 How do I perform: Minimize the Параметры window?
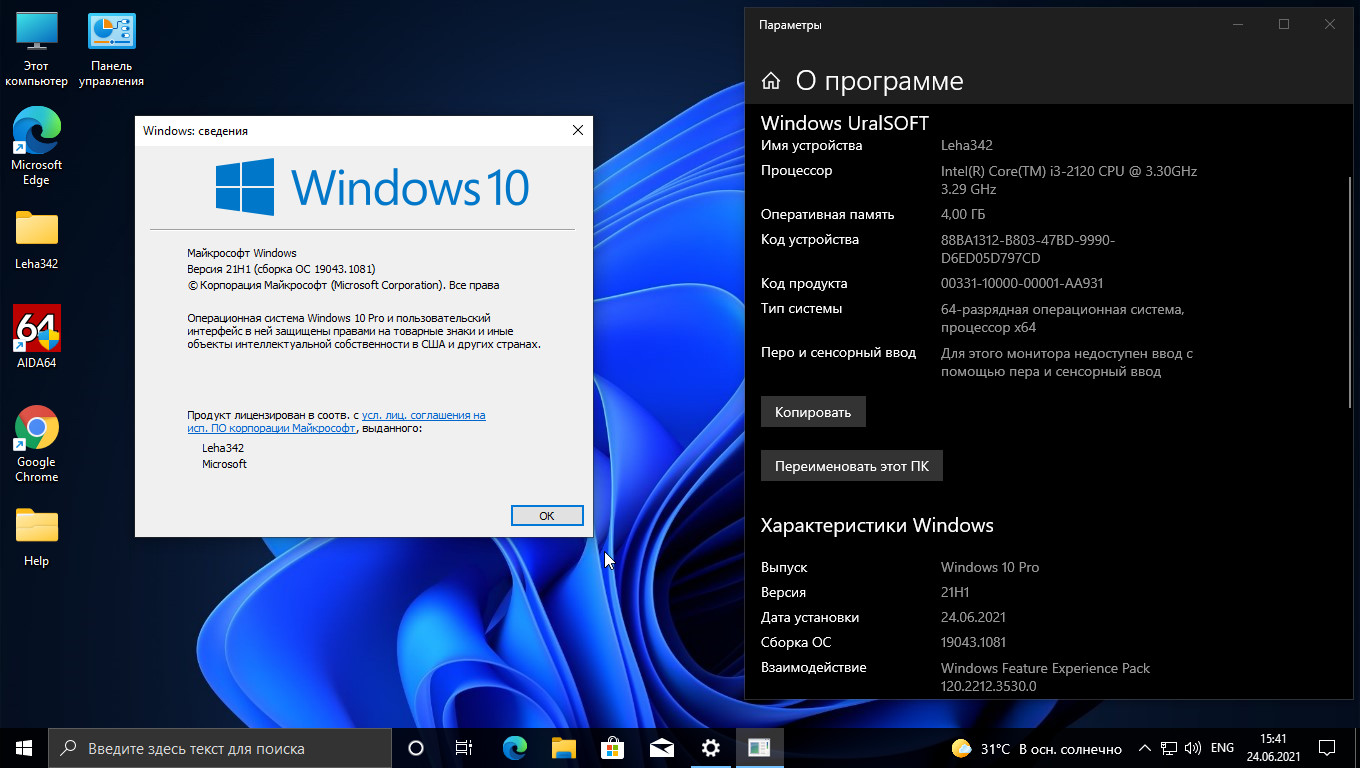[x=1239, y=24]
